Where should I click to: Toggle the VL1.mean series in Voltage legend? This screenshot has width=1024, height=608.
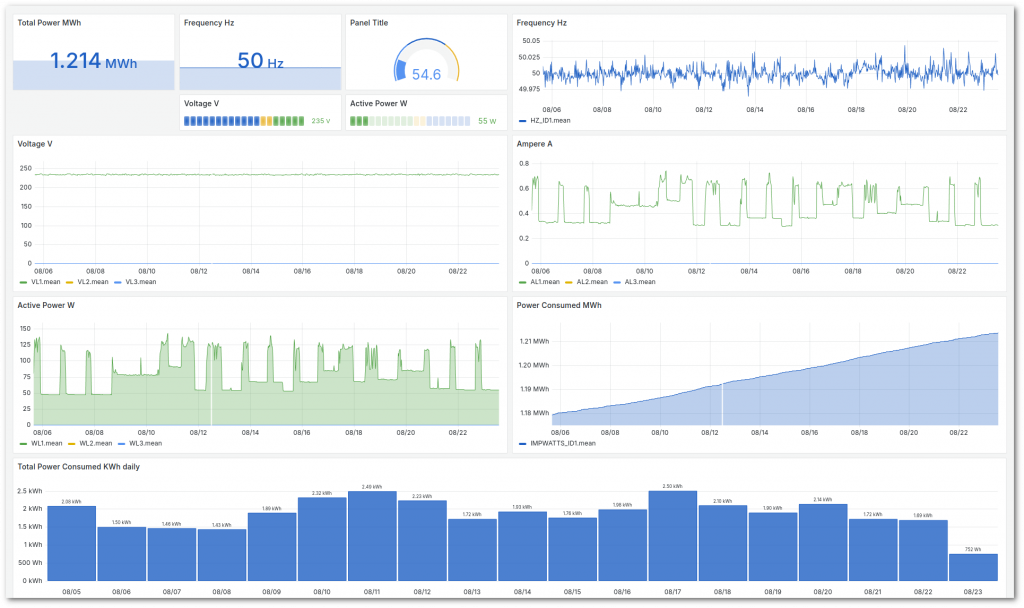click(x=46, y=282)
